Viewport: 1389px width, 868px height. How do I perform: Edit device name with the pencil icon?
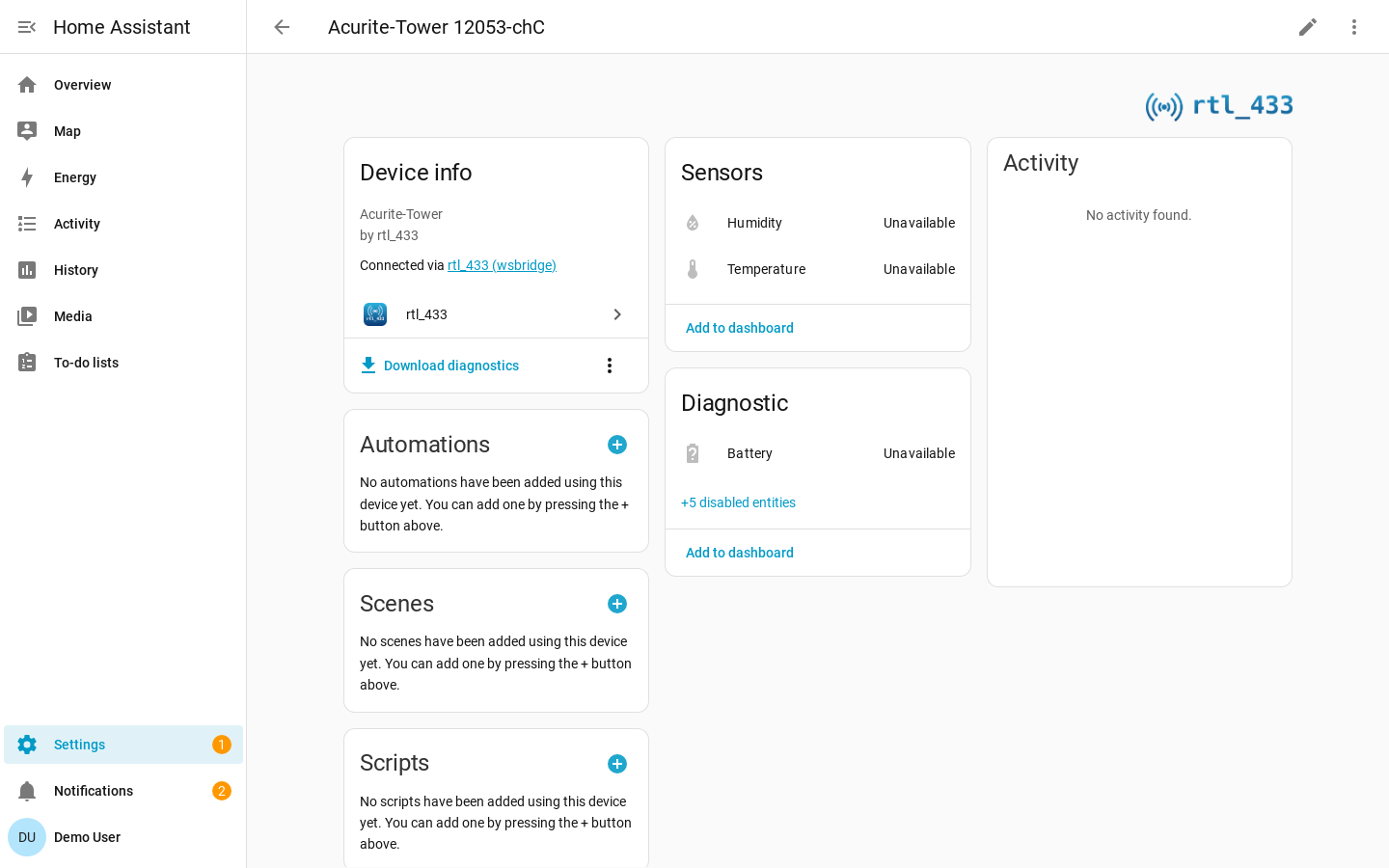point(1308,27)
